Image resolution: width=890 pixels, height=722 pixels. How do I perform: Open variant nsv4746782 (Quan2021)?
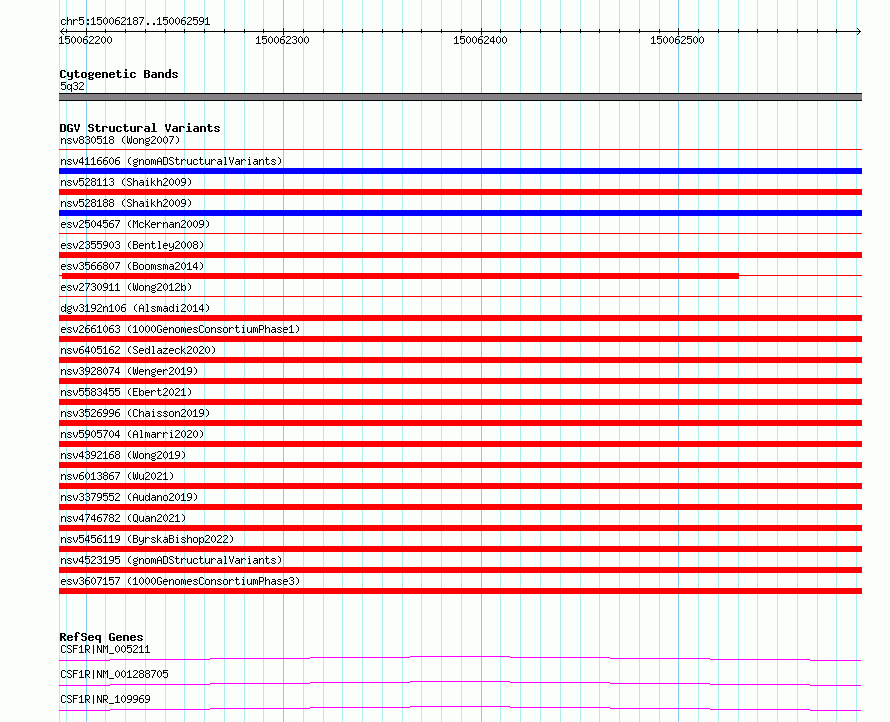[123, 518]
